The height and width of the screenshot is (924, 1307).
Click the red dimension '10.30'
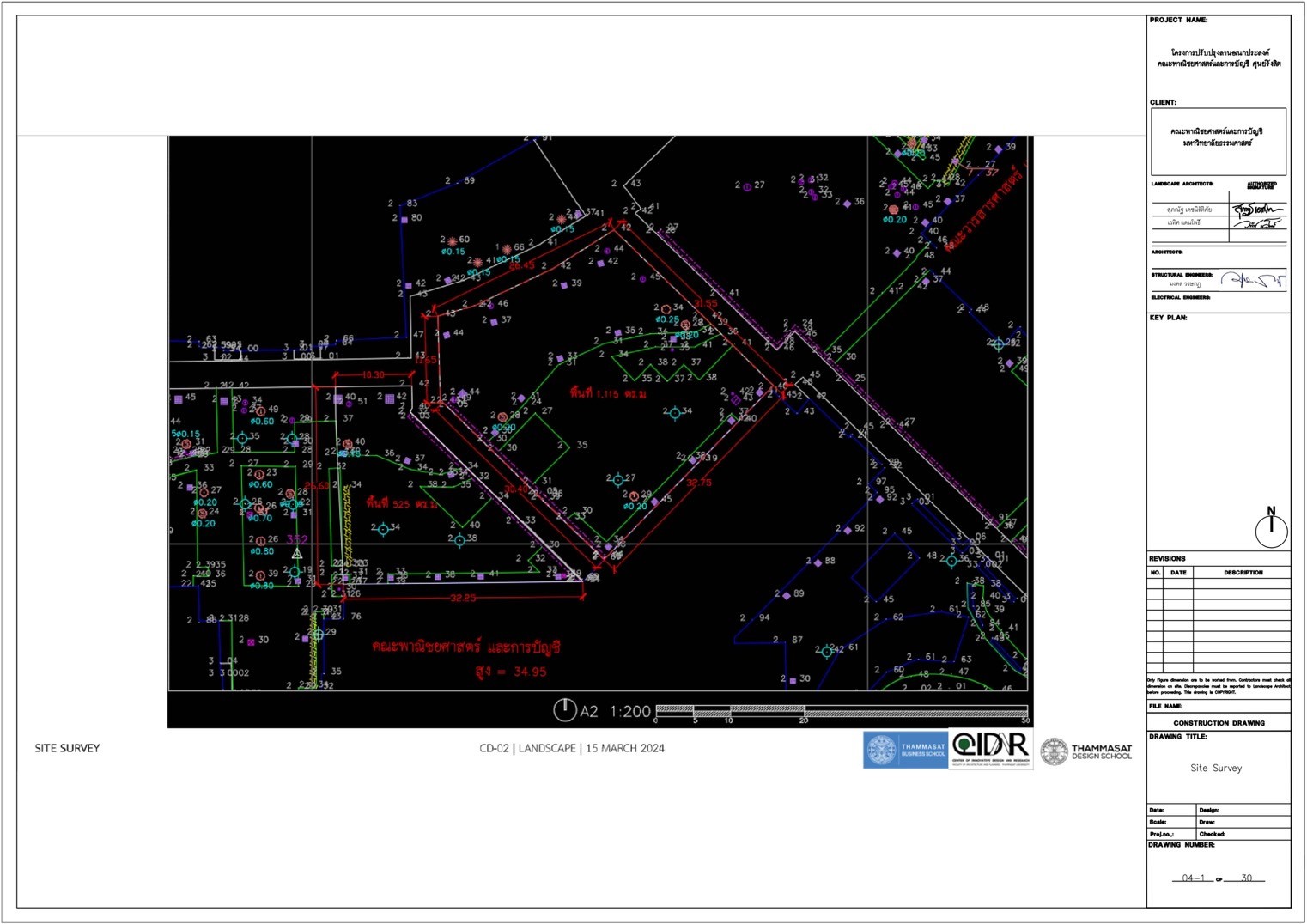point(373,374)
